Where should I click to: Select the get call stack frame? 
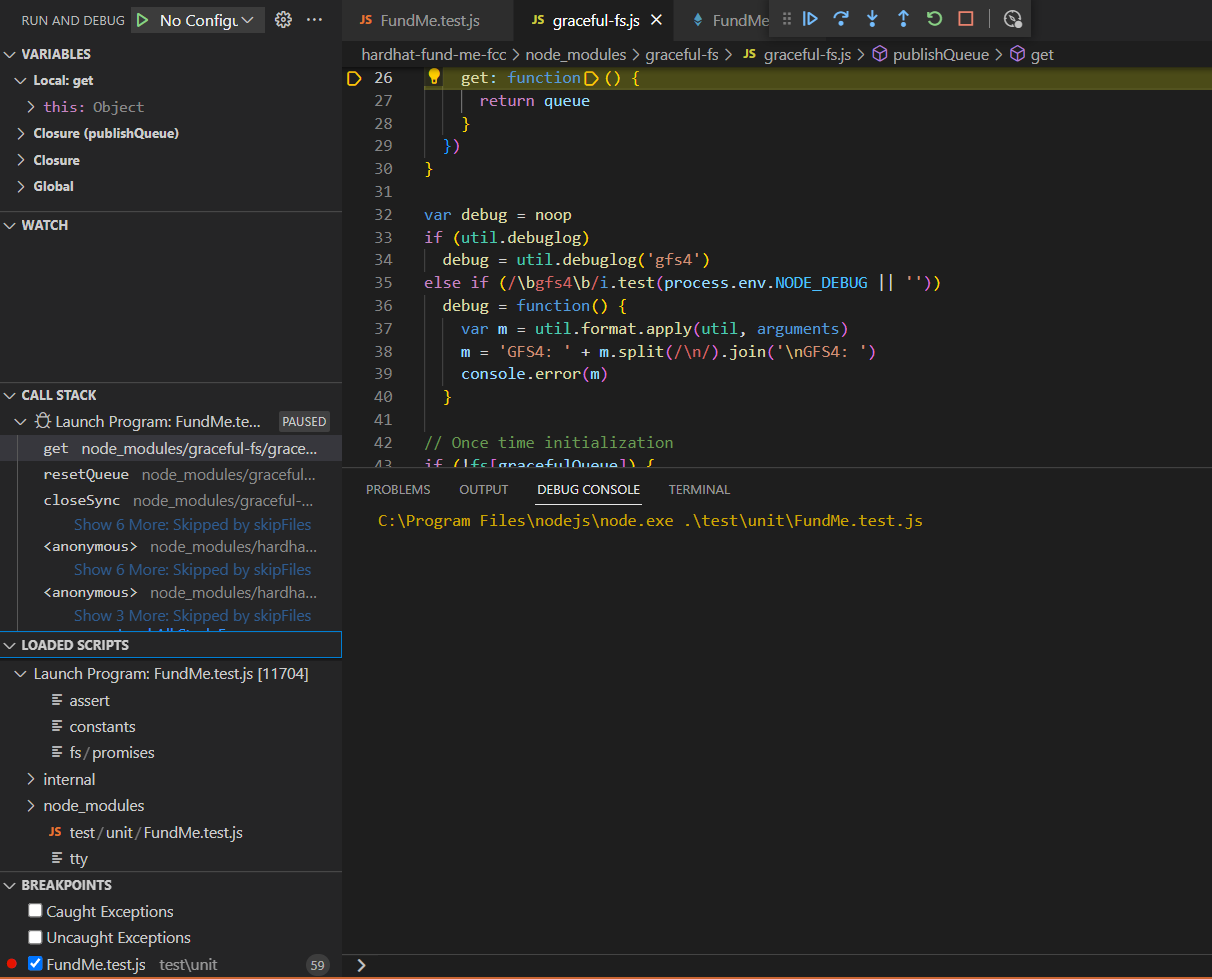click(171, 449)
